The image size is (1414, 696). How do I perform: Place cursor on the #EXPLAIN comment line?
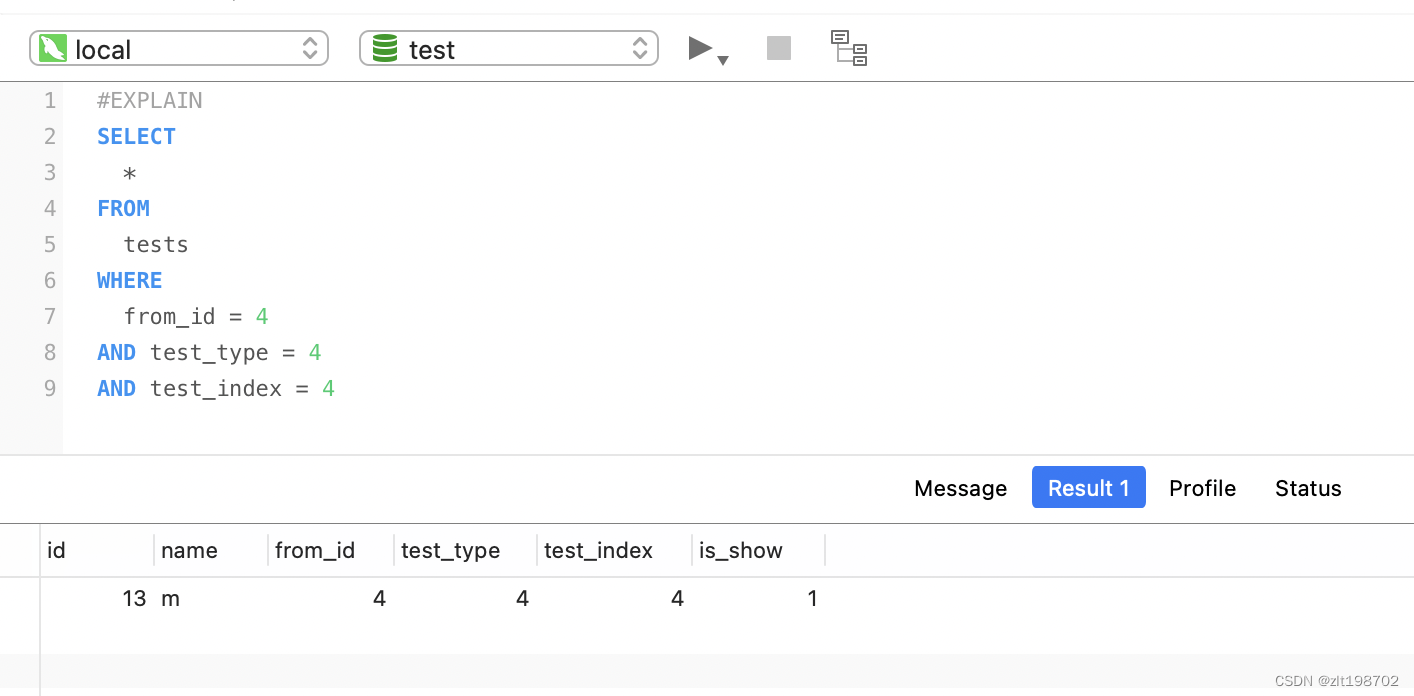pos(150,100)
